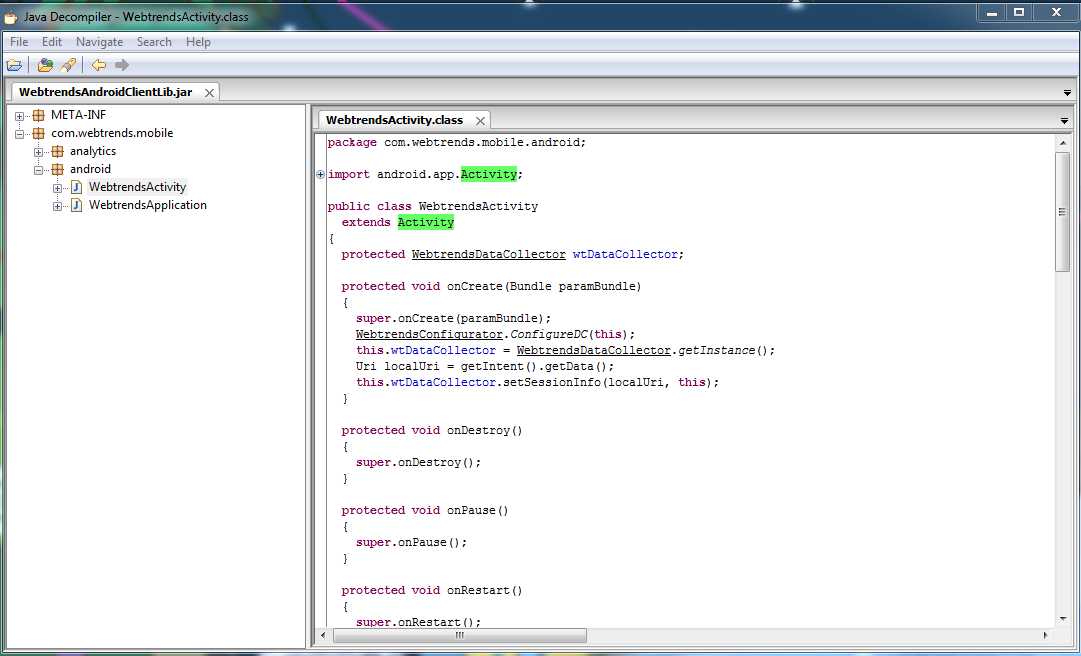
Task: Open the Search menu
Action: (x=154, y=42)
